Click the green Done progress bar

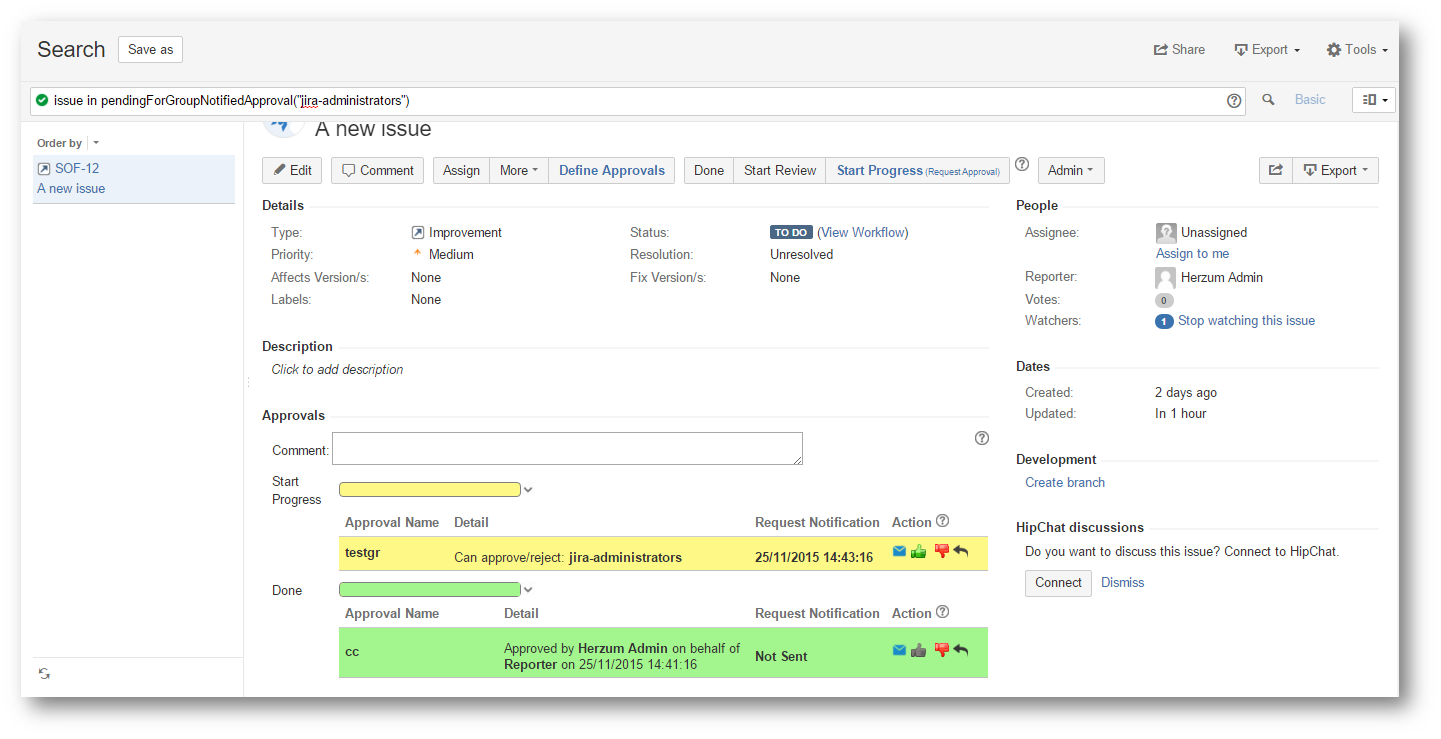[x=430, y=590]
